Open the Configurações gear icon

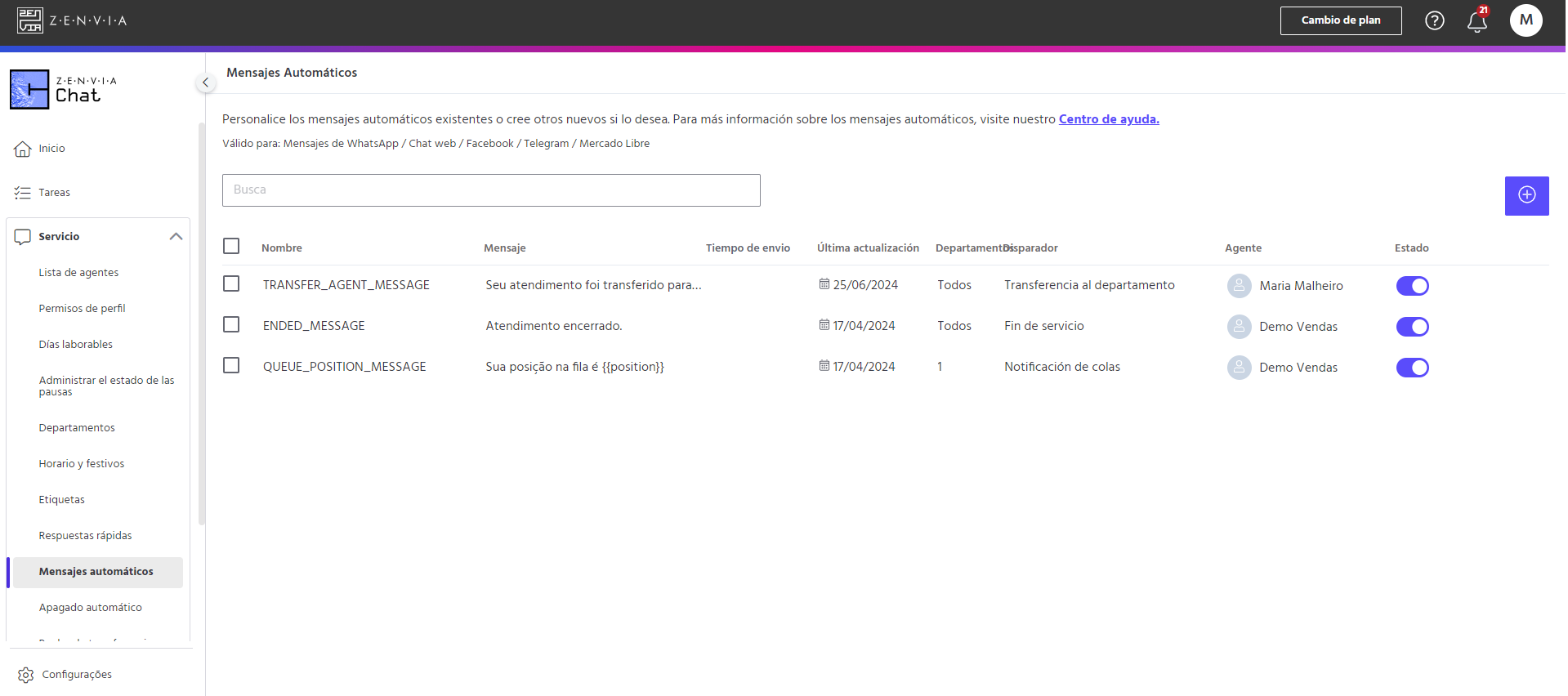26,675
